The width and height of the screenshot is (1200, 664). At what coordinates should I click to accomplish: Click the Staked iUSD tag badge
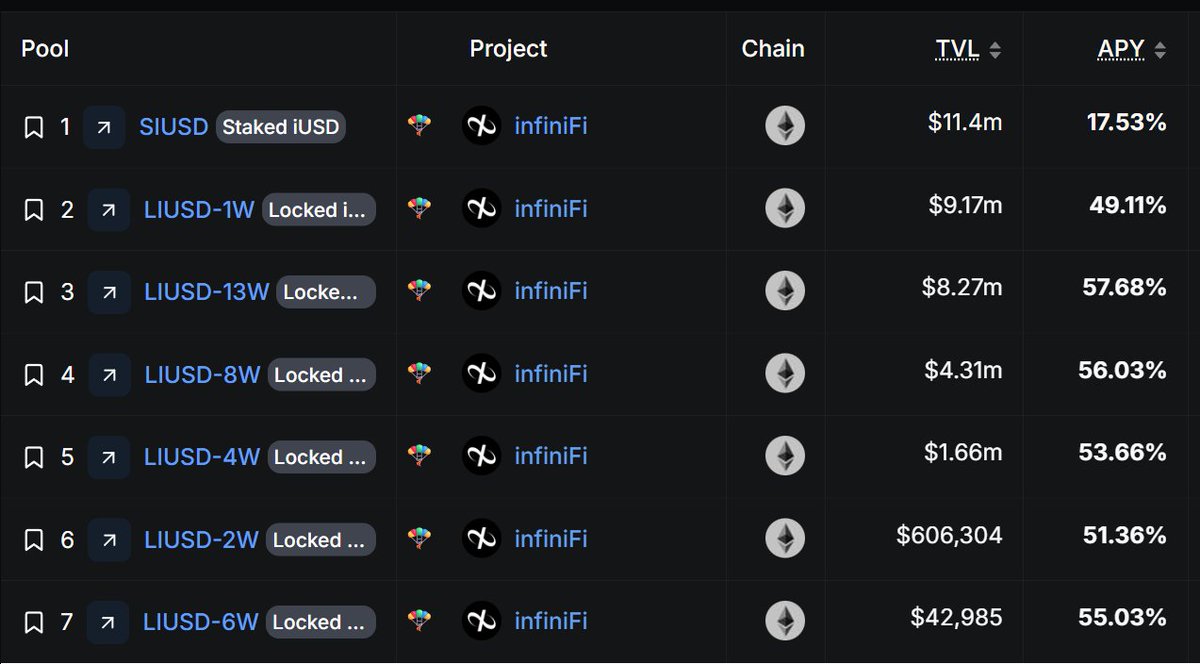(281, 127)
